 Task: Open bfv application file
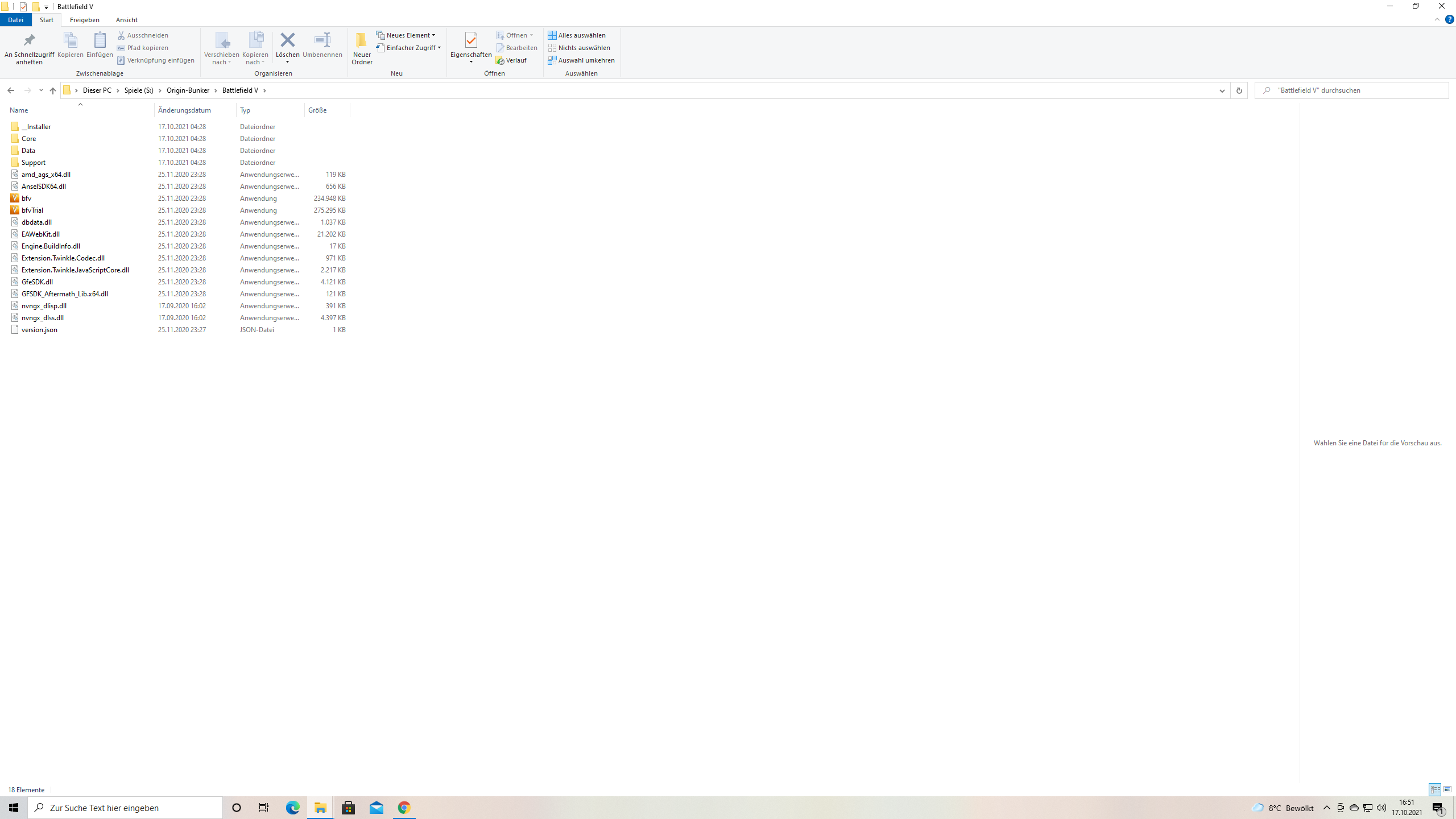point(26,198)
